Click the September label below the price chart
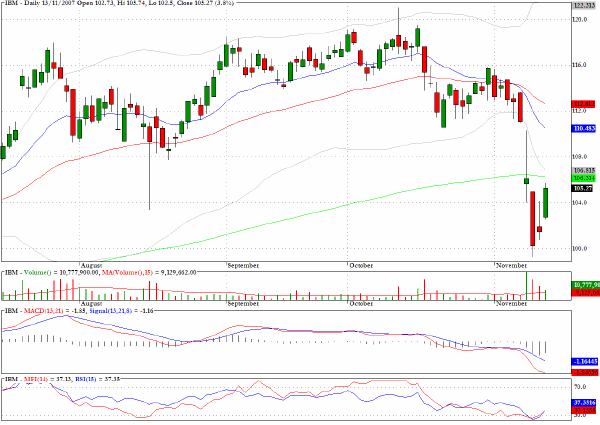The image size is (600, 425). click(x=243, y=265)
